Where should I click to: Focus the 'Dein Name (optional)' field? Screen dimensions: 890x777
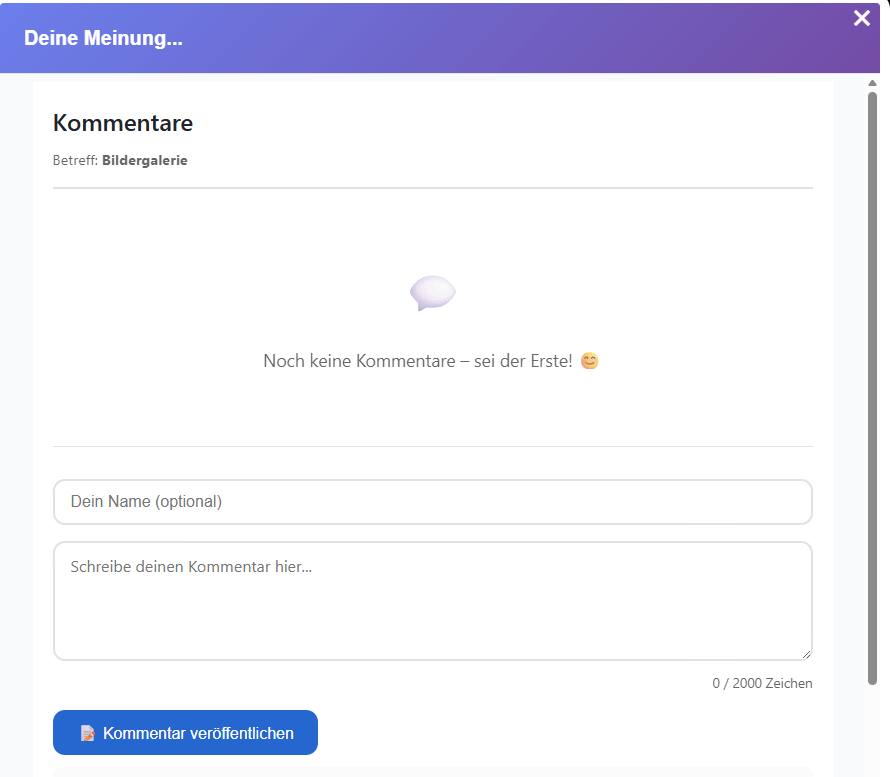(432, 501)
